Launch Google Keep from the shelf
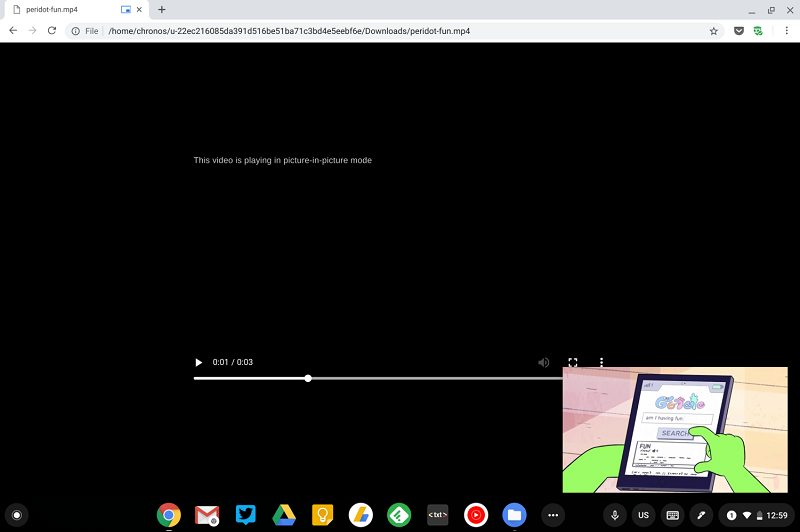800x532 pixels. pyautogui.click(x=322, y=515)
